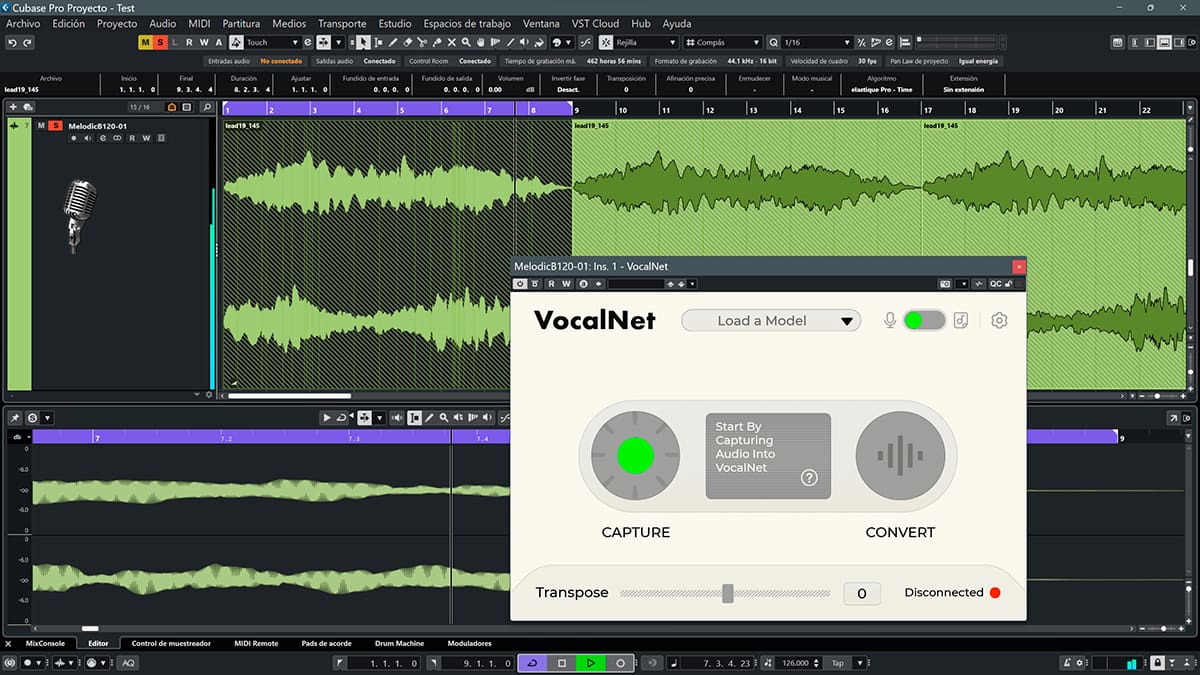Click the VocalNet Convert waveform button

click(x=900, y=457)
